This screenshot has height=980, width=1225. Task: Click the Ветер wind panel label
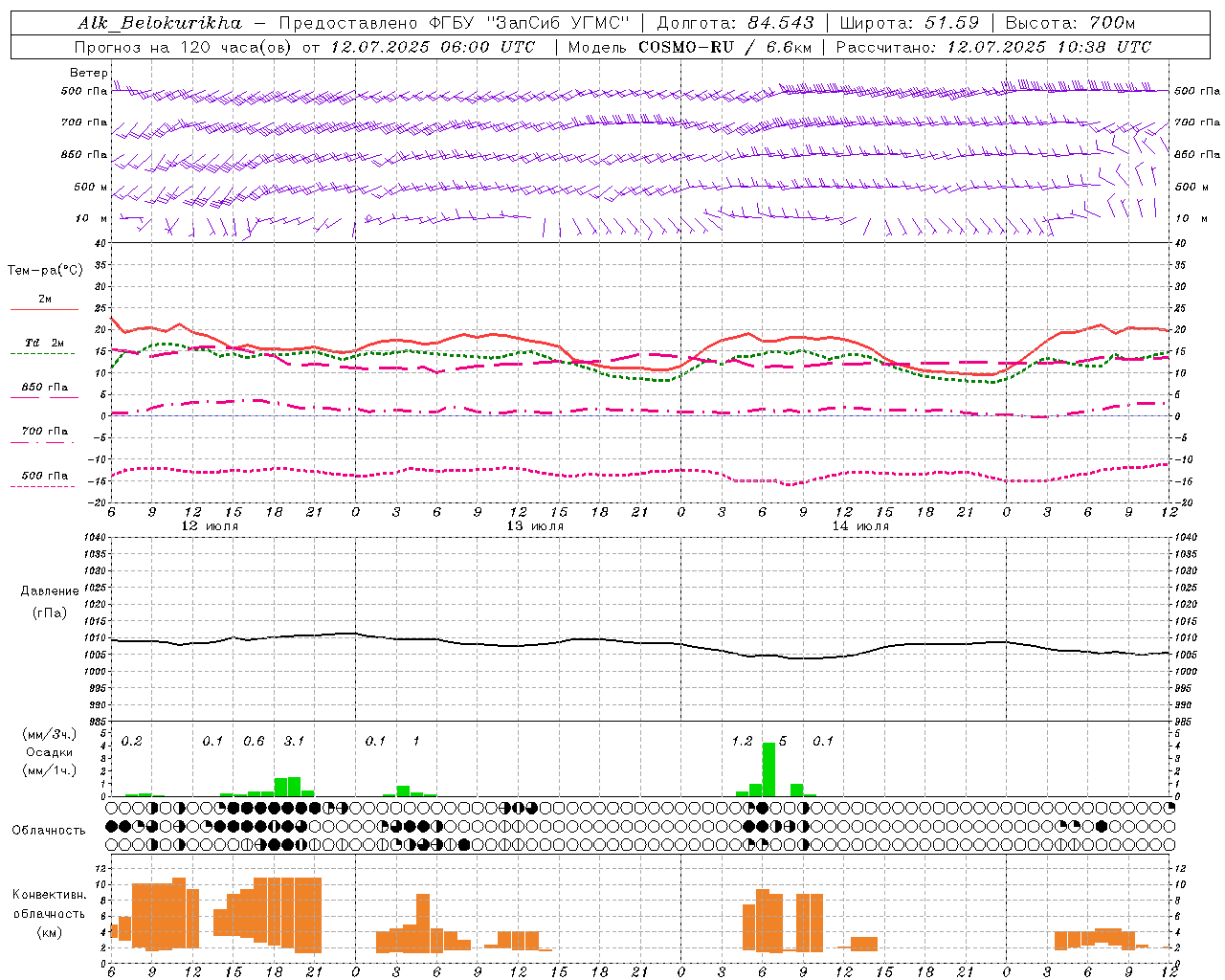(x=88, y=73)
